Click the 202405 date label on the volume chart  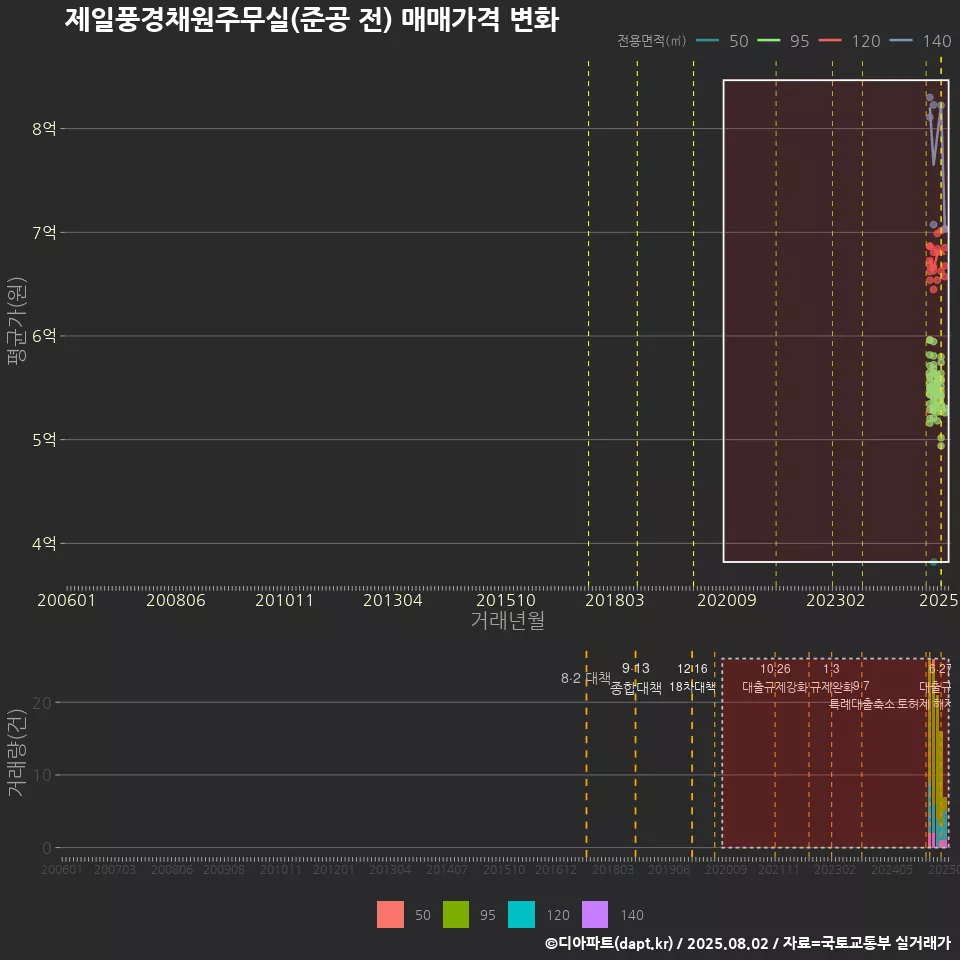(x=891, y=869)
